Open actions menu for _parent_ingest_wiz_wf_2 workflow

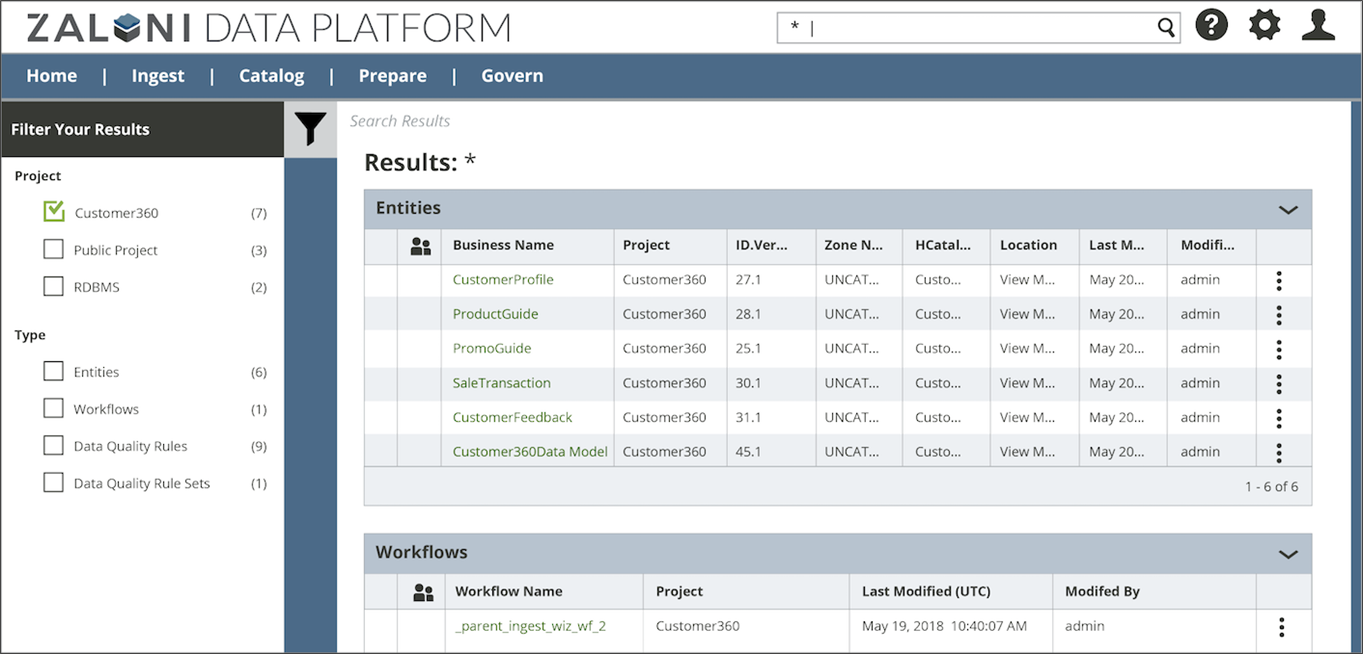coord(1281,627)
